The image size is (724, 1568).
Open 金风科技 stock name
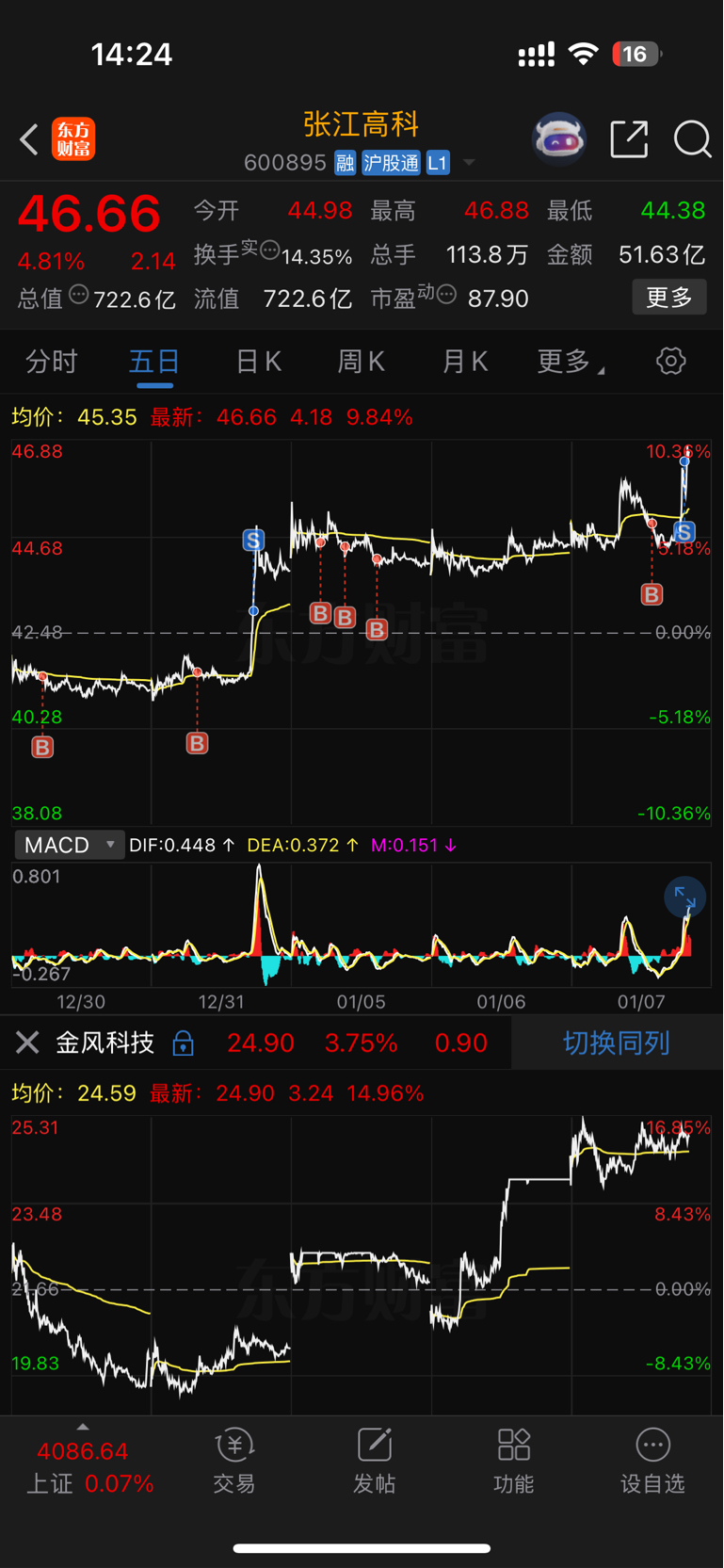tap(105, 1043)
